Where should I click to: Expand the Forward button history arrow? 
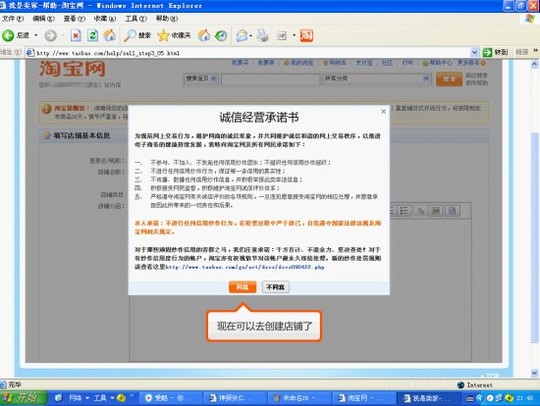tap(63, 35)
